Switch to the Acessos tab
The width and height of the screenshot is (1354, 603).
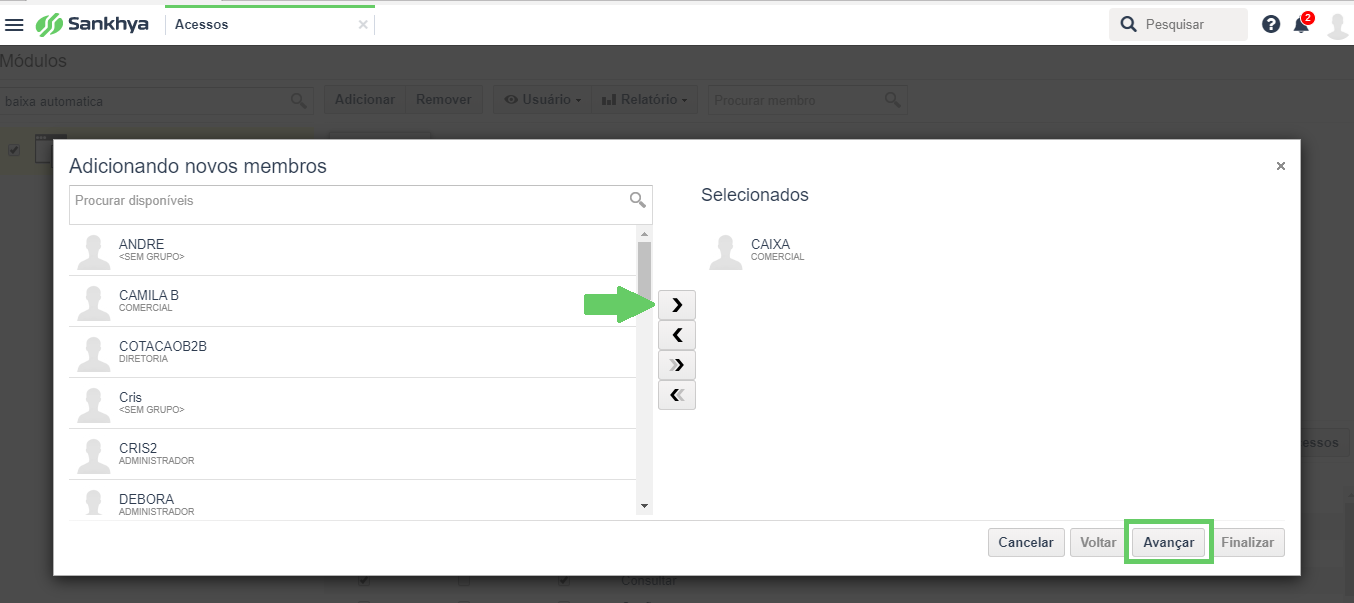[x=201, y=25]
